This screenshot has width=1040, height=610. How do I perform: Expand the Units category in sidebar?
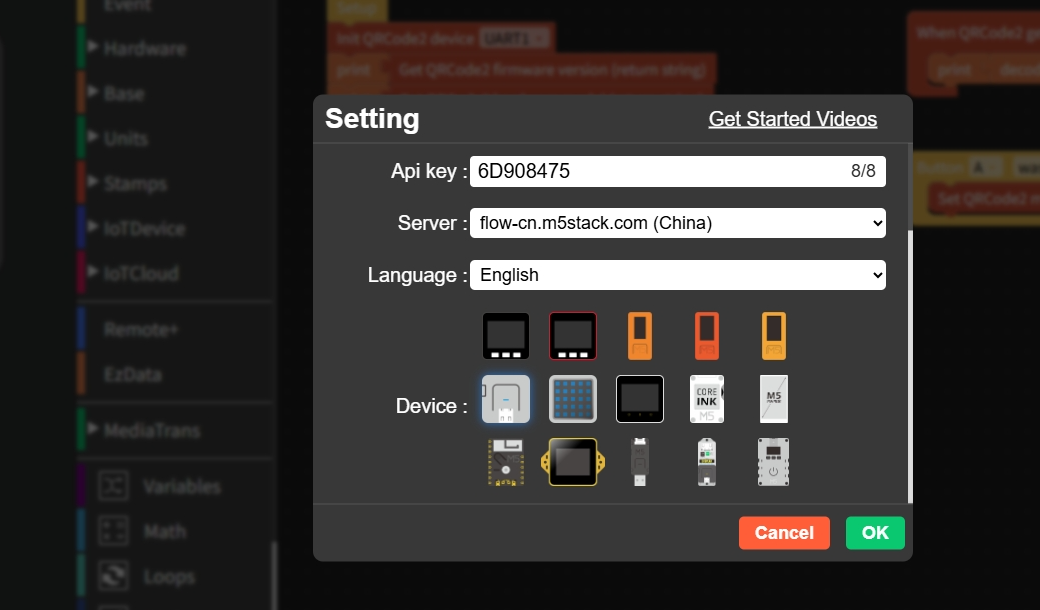pyautogui.click(x=125, y=139)
